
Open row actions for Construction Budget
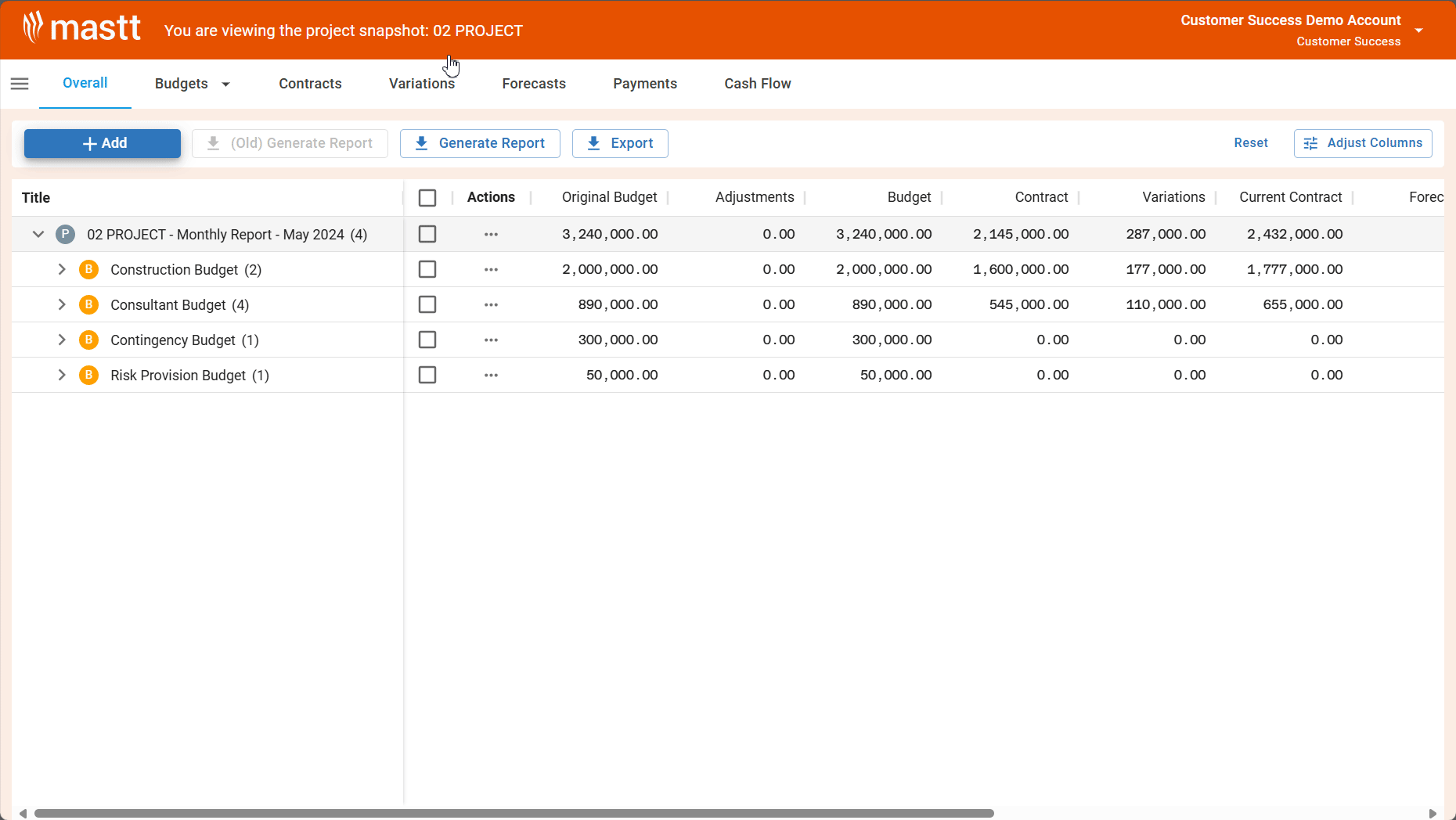tap(491, 269)
